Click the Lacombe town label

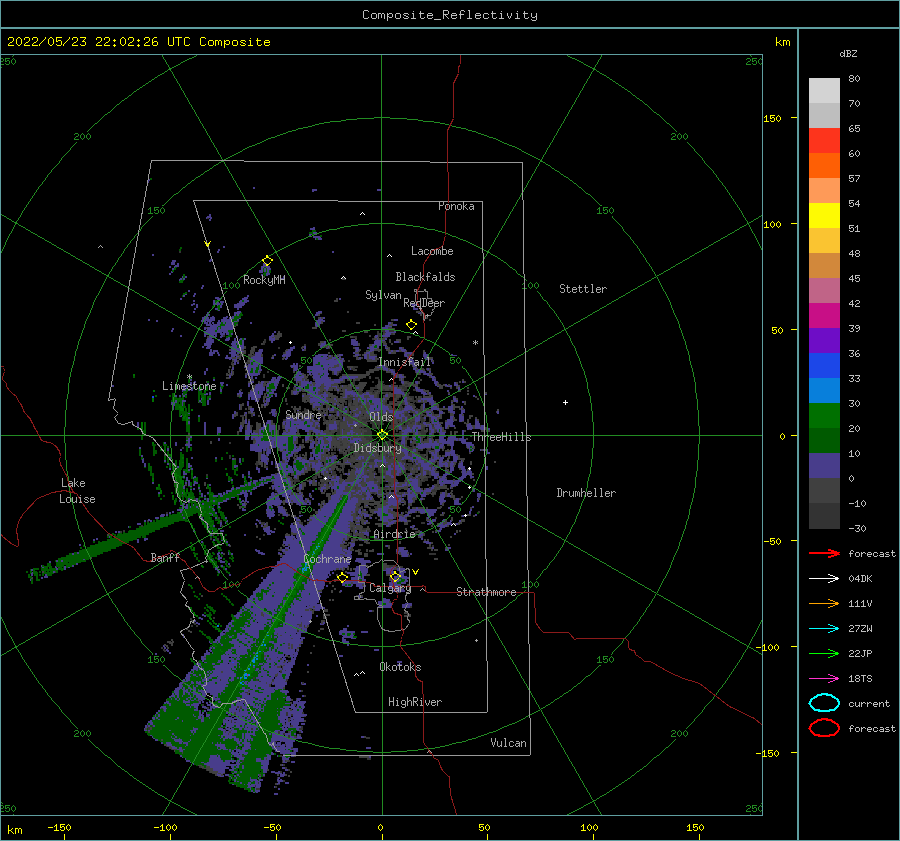tap(432, 251)
